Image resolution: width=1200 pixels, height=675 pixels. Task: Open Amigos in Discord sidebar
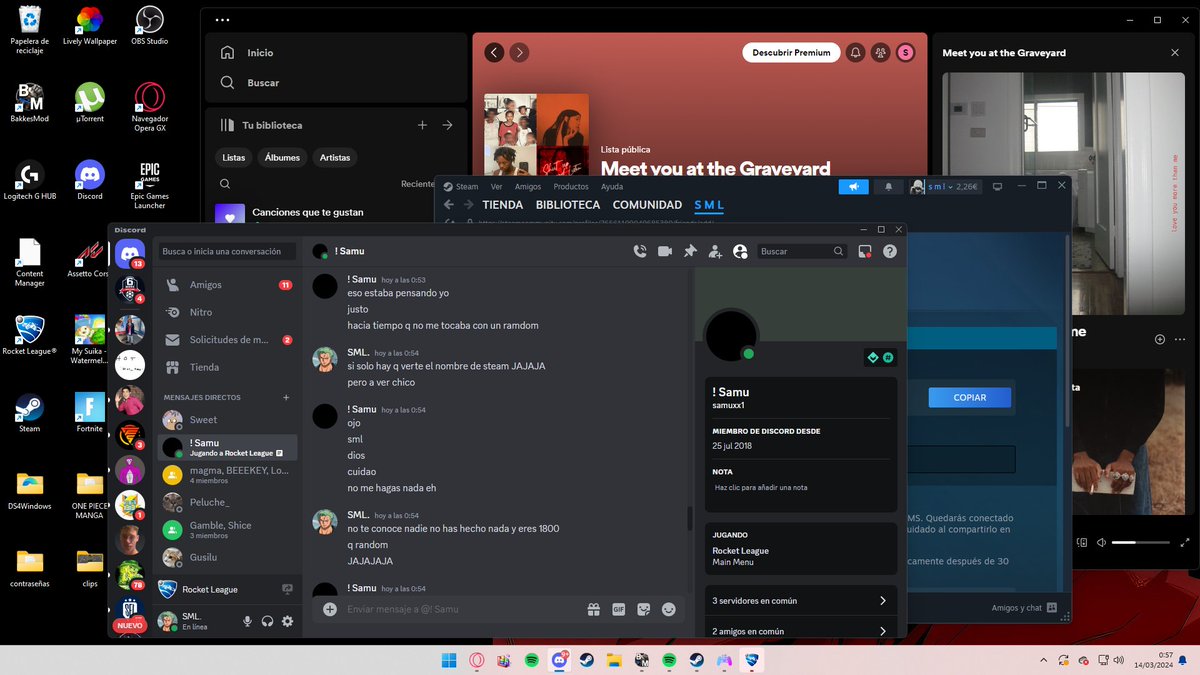pos(228,285)
